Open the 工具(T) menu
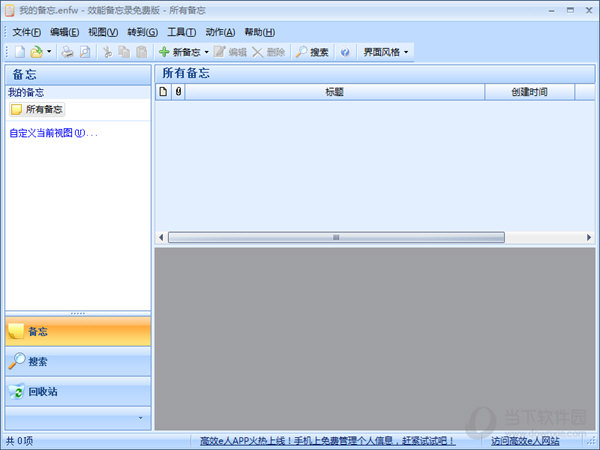600x450 pixels. point(181,32)
